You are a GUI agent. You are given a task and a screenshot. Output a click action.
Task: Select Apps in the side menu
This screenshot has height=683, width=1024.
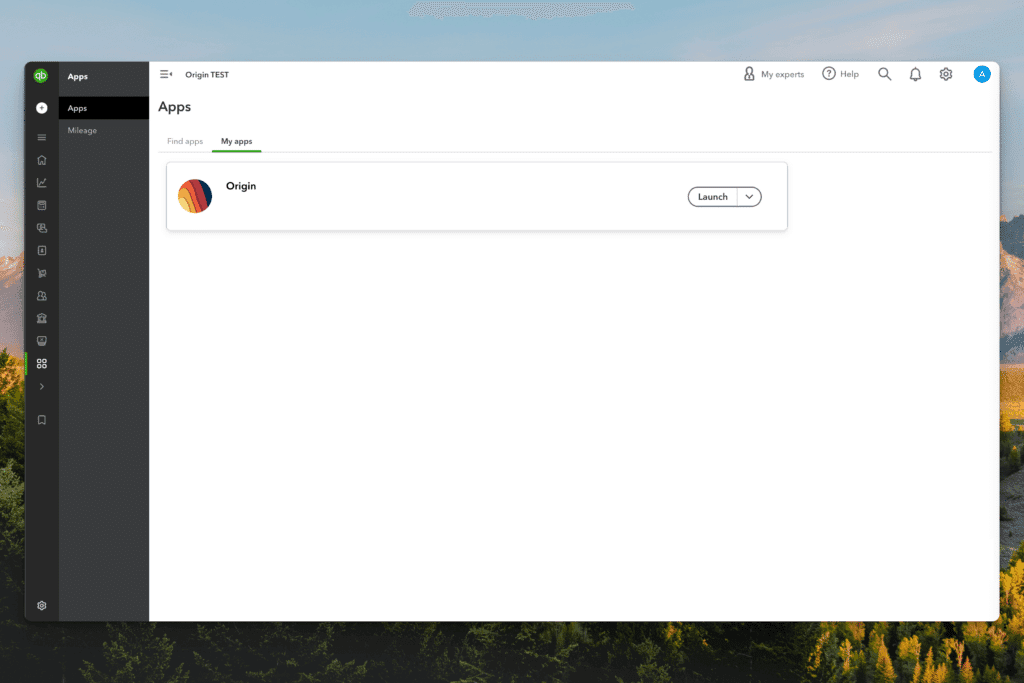[104, 108]
